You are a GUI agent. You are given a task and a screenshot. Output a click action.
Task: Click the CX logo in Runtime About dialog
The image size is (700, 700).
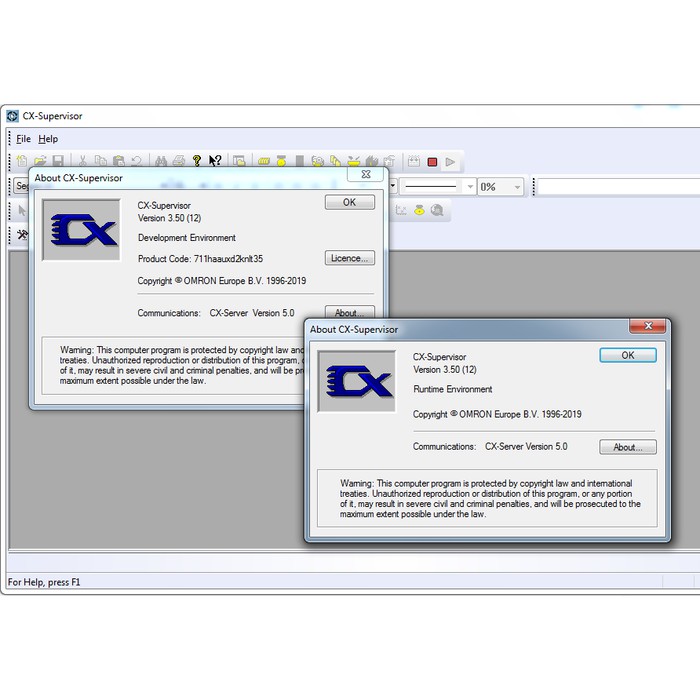pos(357,382)
